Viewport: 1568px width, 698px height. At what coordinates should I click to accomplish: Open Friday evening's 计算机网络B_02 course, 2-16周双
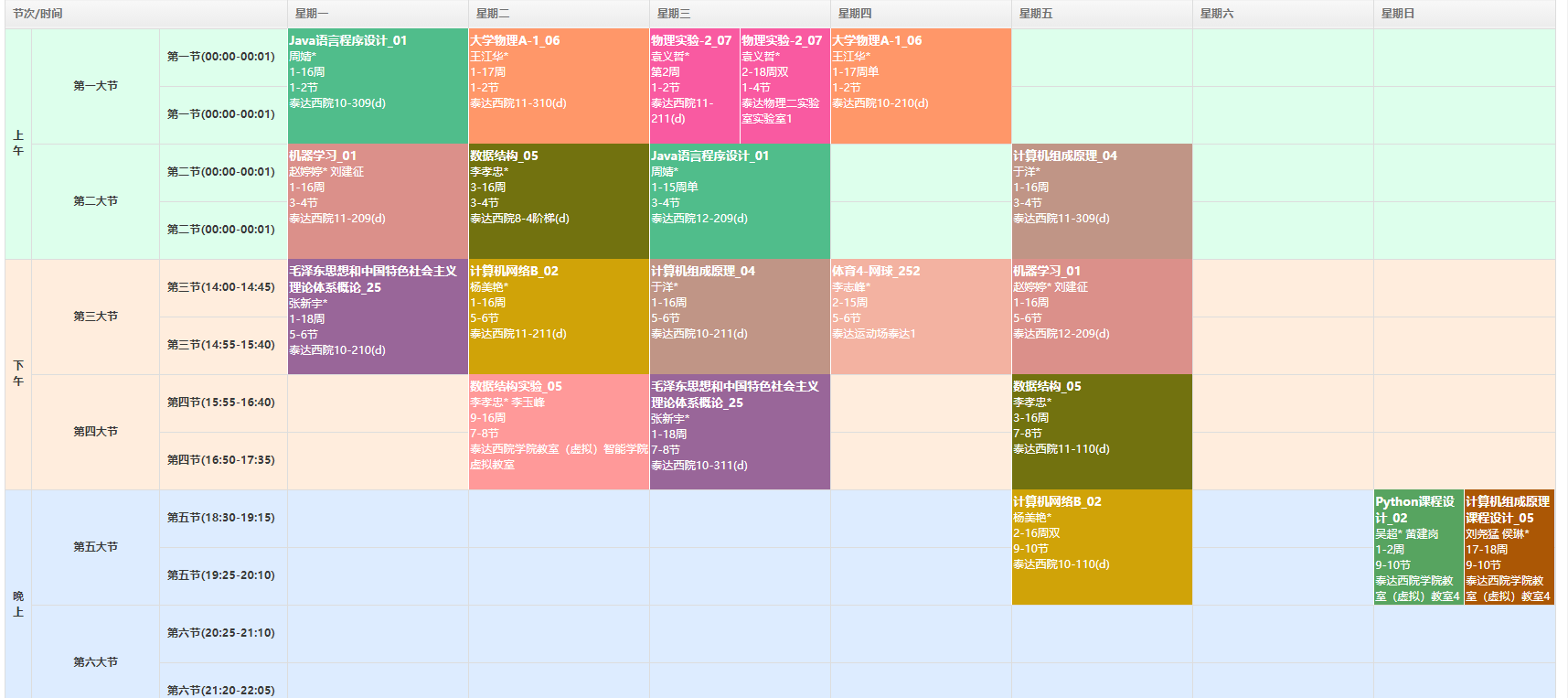[1102, 547]
